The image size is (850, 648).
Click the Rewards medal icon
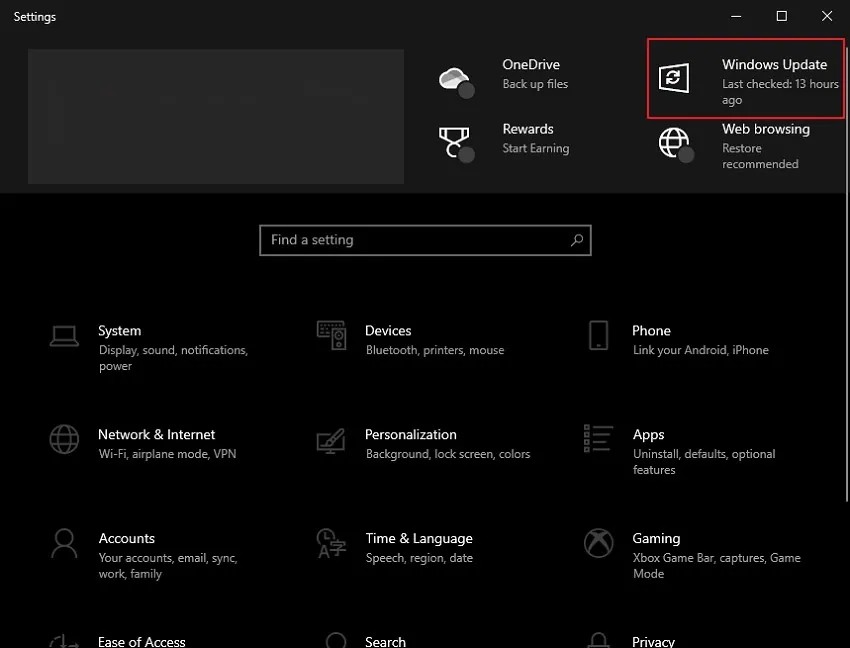(456, 144)
